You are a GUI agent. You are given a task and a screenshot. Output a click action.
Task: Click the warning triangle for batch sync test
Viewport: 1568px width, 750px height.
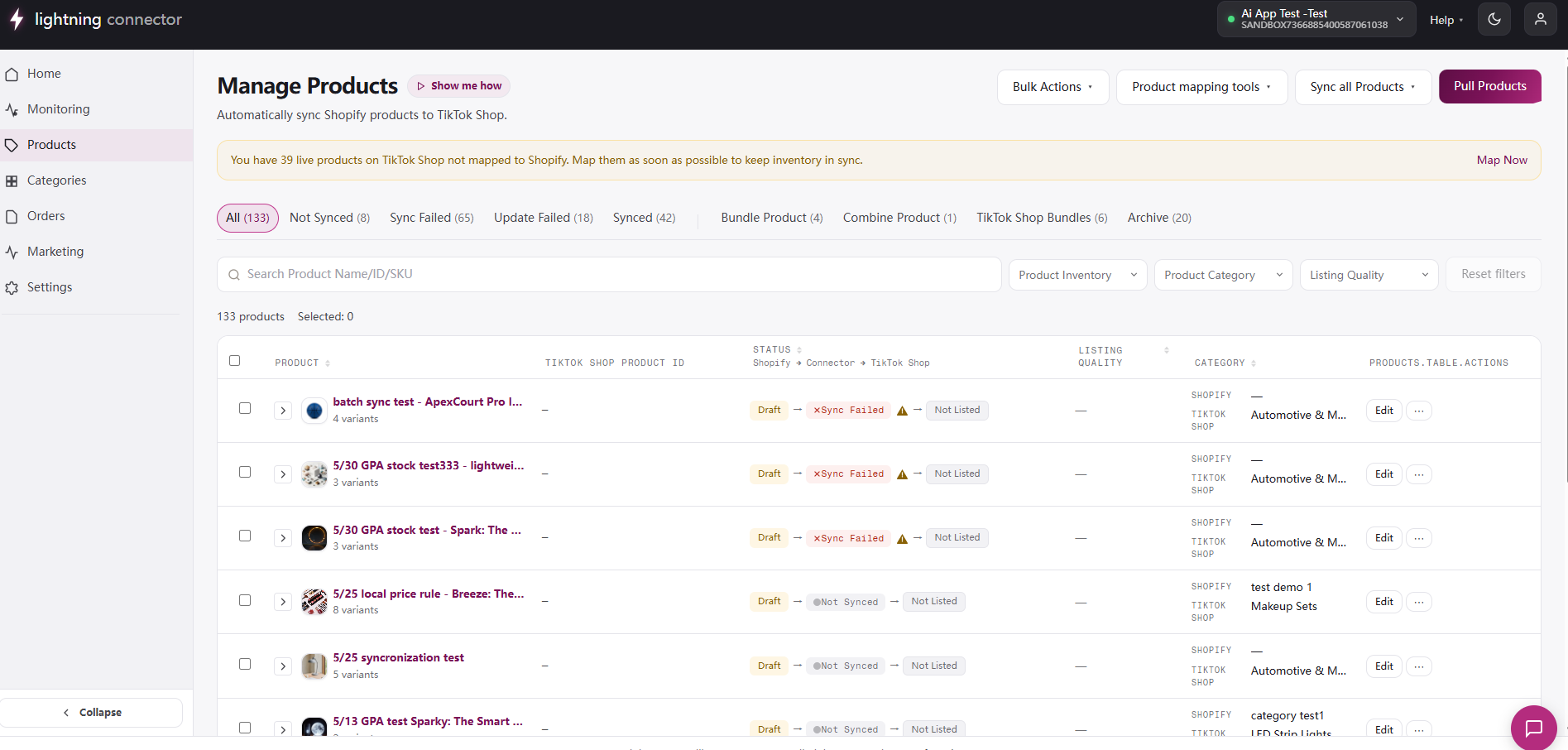click(902, 411)
